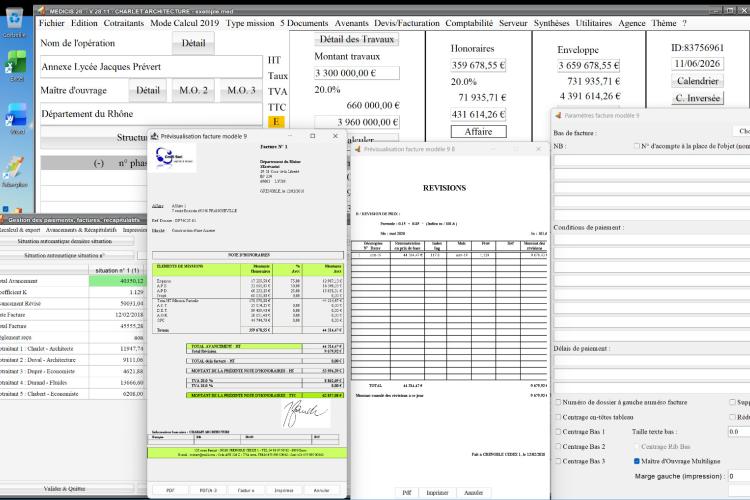Click Détail button beside Maître d'ouvrage

[148, 90]
